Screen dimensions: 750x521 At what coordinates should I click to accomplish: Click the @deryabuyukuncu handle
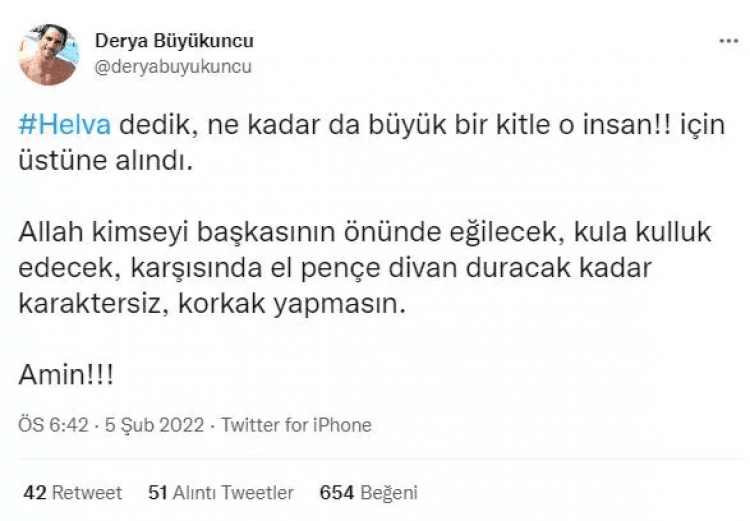pos(172,67)
